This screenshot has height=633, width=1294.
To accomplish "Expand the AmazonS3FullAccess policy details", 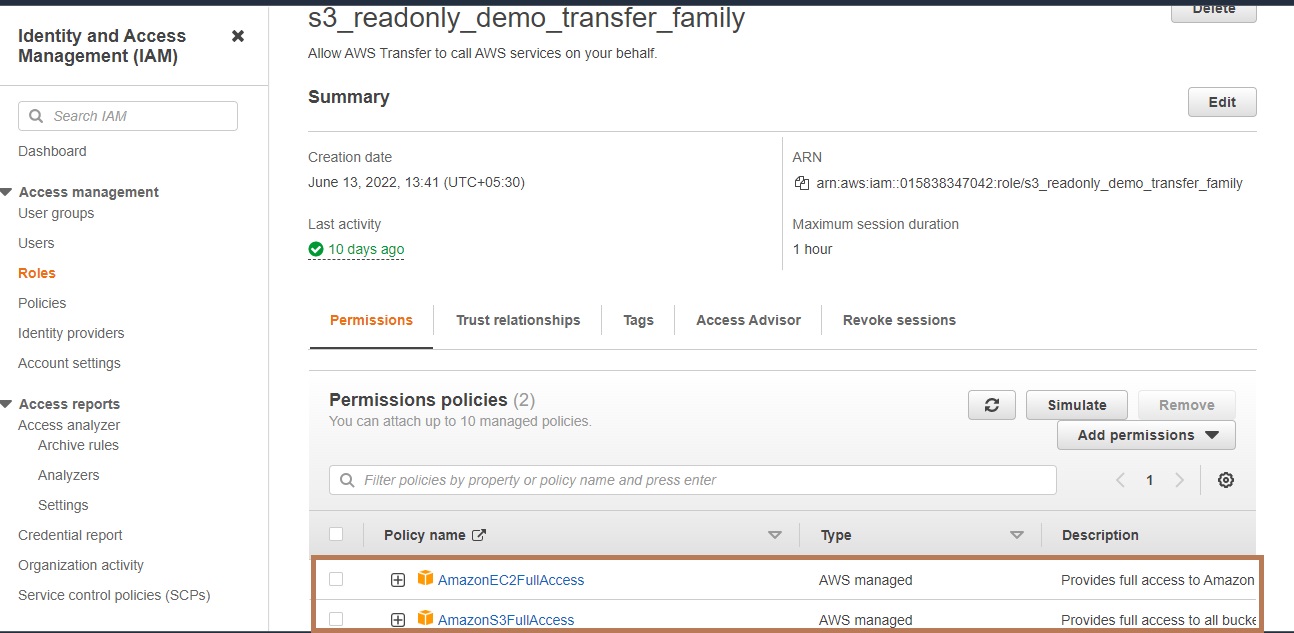I will point(398,620).
